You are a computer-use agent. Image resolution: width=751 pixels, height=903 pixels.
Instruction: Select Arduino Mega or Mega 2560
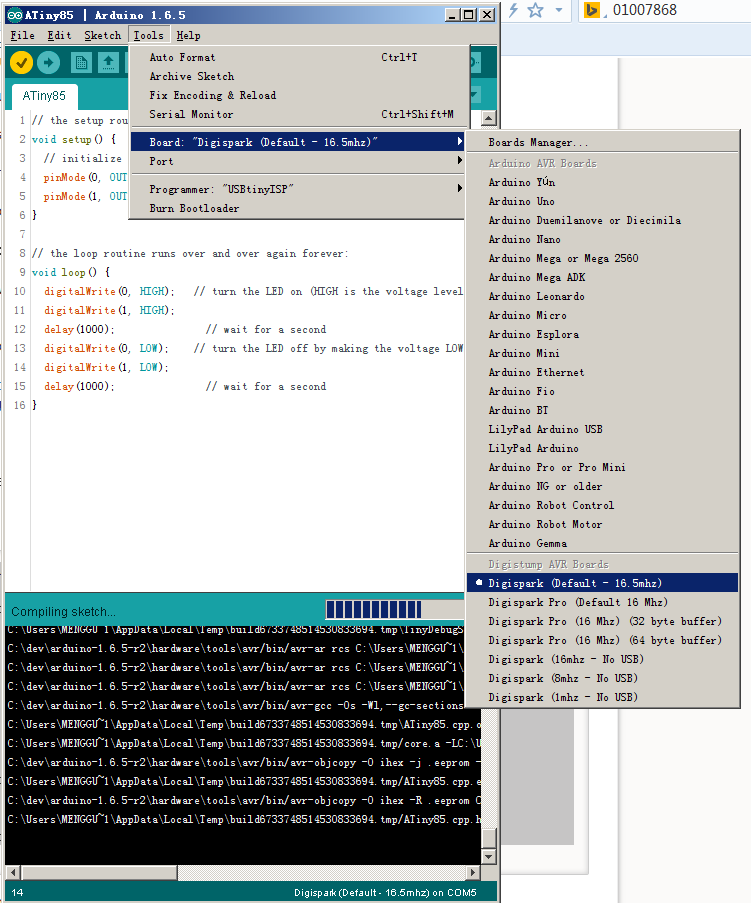602,258
